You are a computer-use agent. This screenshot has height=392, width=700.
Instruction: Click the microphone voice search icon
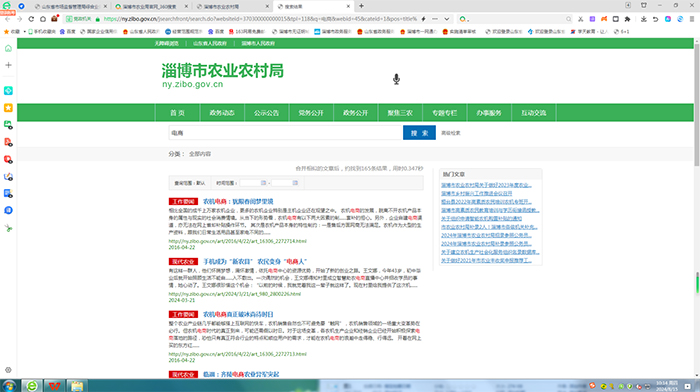pyautogui.click(x=396, y=79)
